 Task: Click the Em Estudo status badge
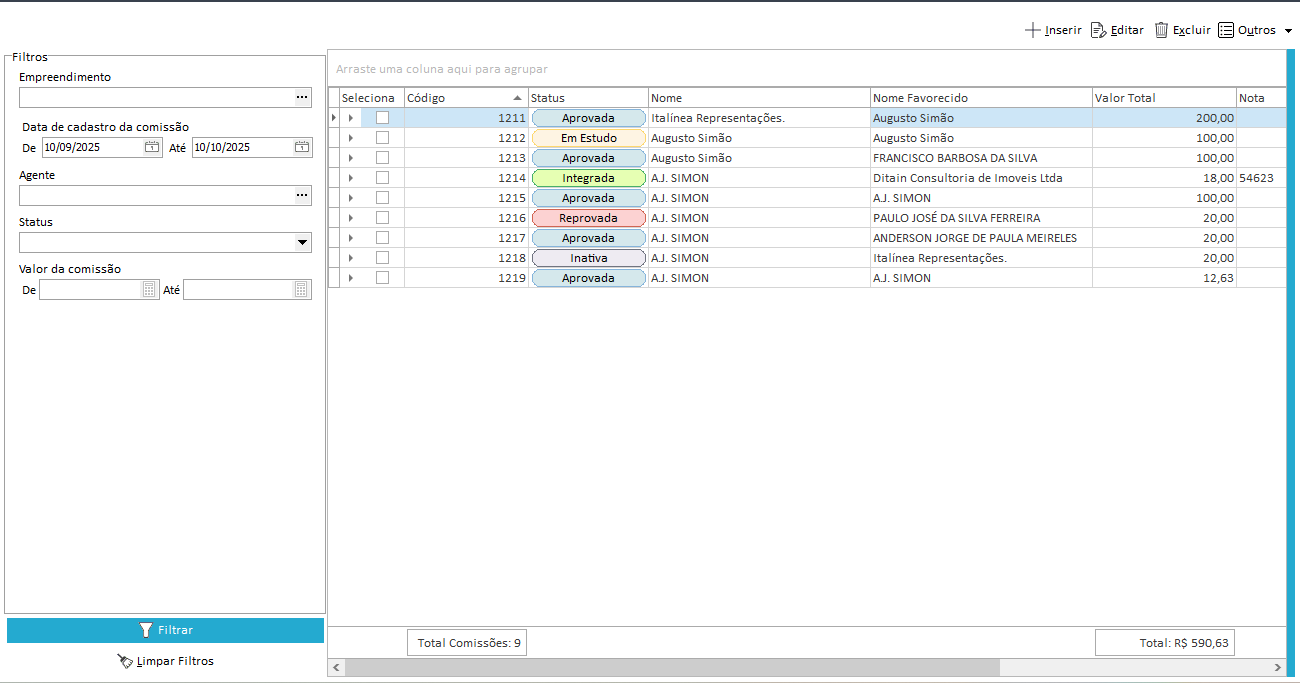588,138
